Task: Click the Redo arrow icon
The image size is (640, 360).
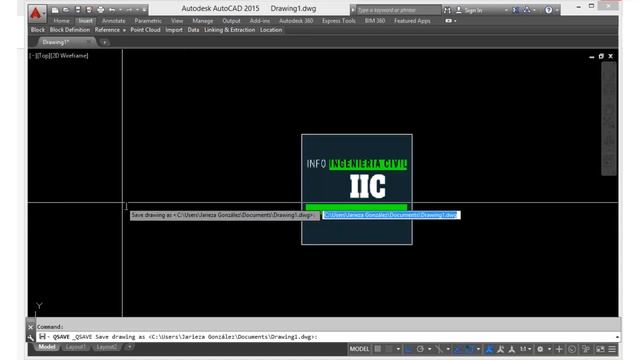Action: point(129,10)
